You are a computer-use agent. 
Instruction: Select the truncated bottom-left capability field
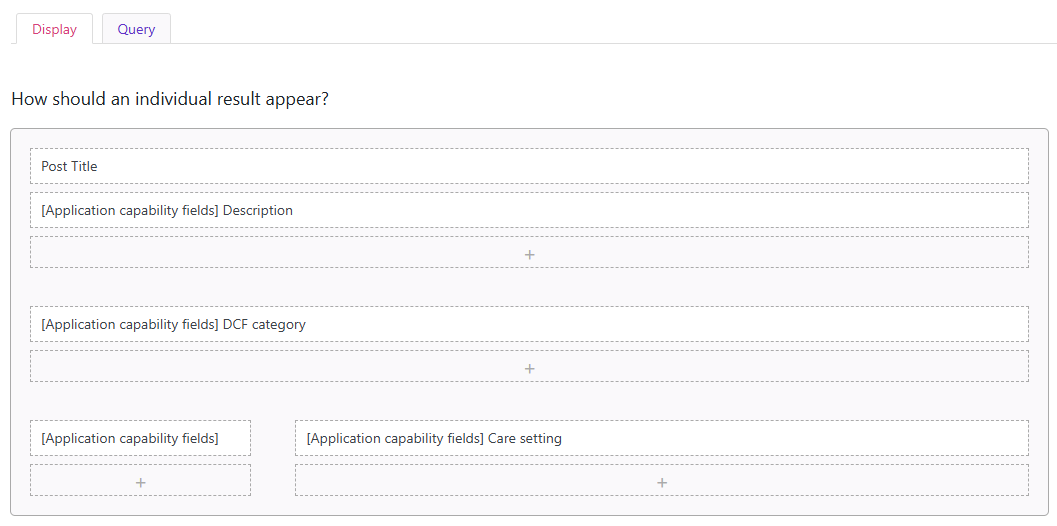coord(140,438)
